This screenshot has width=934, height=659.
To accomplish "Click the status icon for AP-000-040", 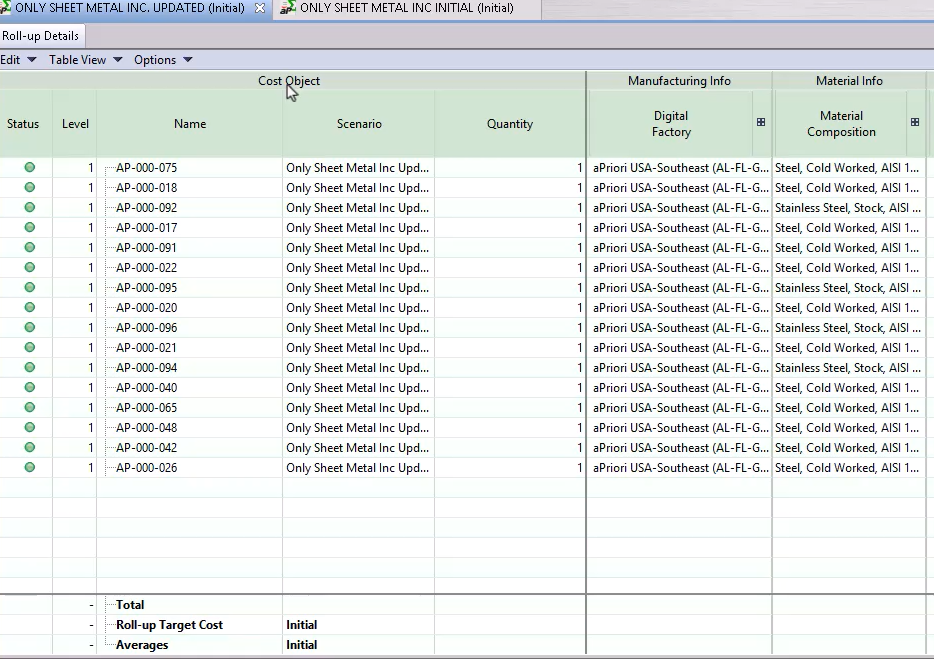I will tap(29, 387).
